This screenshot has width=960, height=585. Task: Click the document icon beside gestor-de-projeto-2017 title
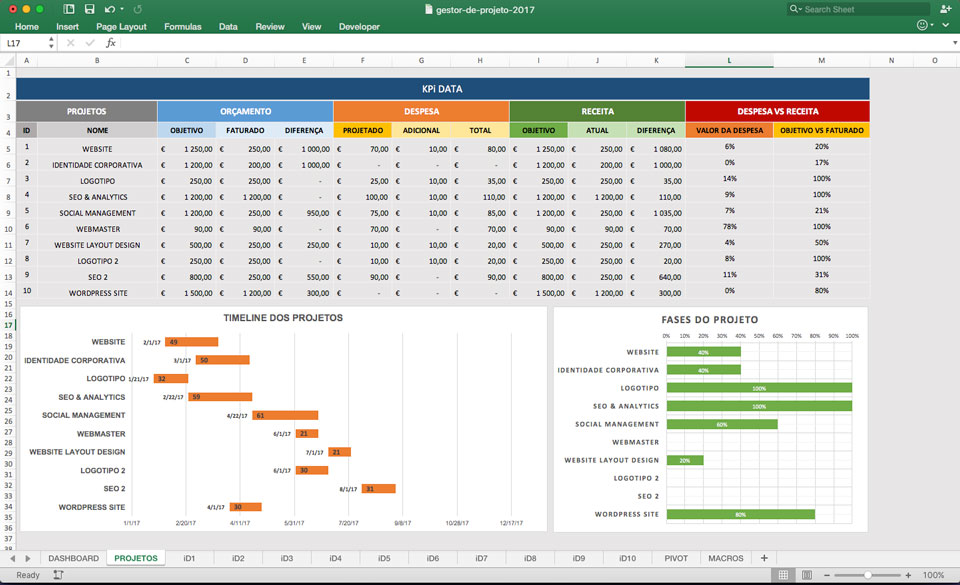point(429,9)
